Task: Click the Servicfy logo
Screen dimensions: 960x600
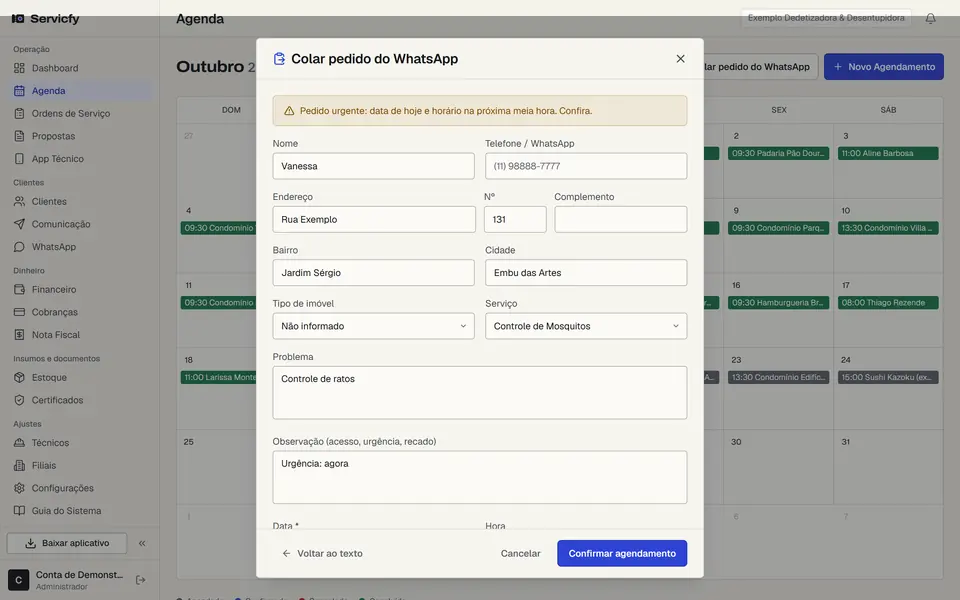Action: [x=46, y=18]
